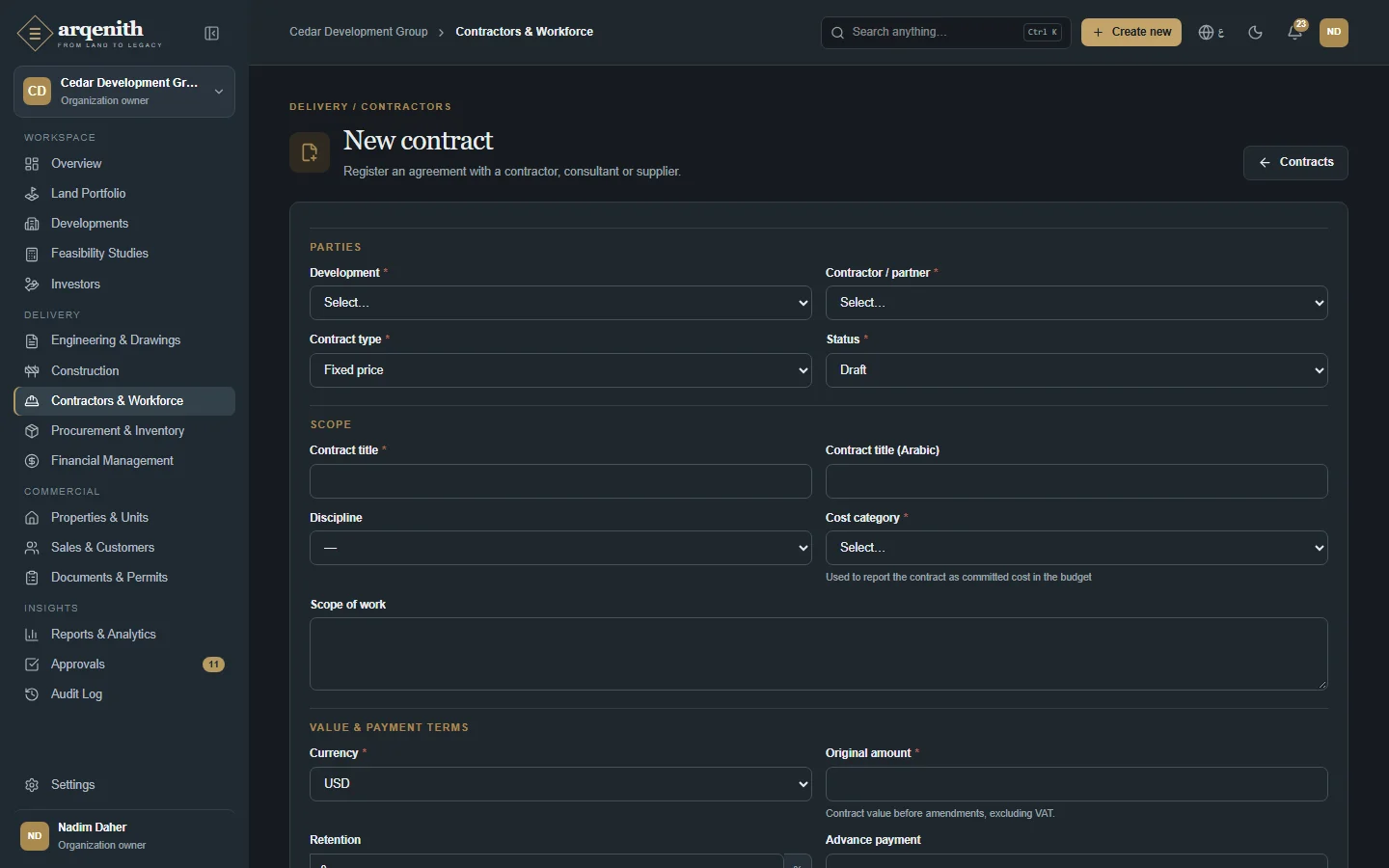Screen dimensions: 1389x868
Task: Click the Settings gear icon
Action: pos(32,785)
